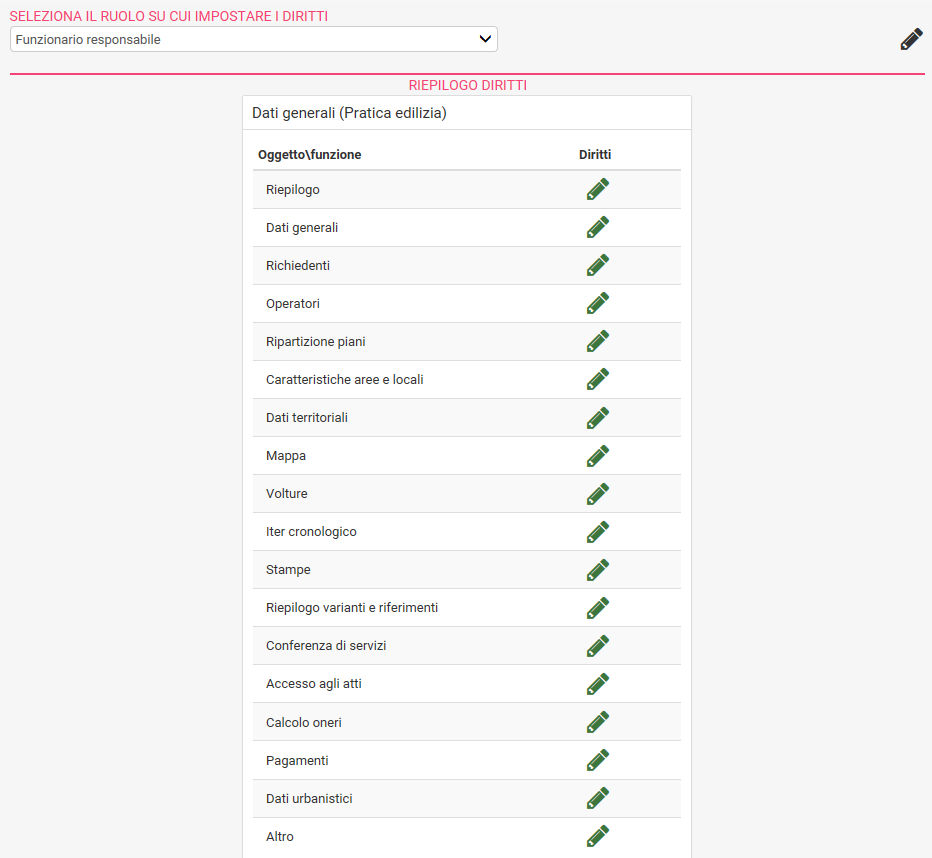
Task: Click the black edit pencil at top right
Action: tap(911, 40)
